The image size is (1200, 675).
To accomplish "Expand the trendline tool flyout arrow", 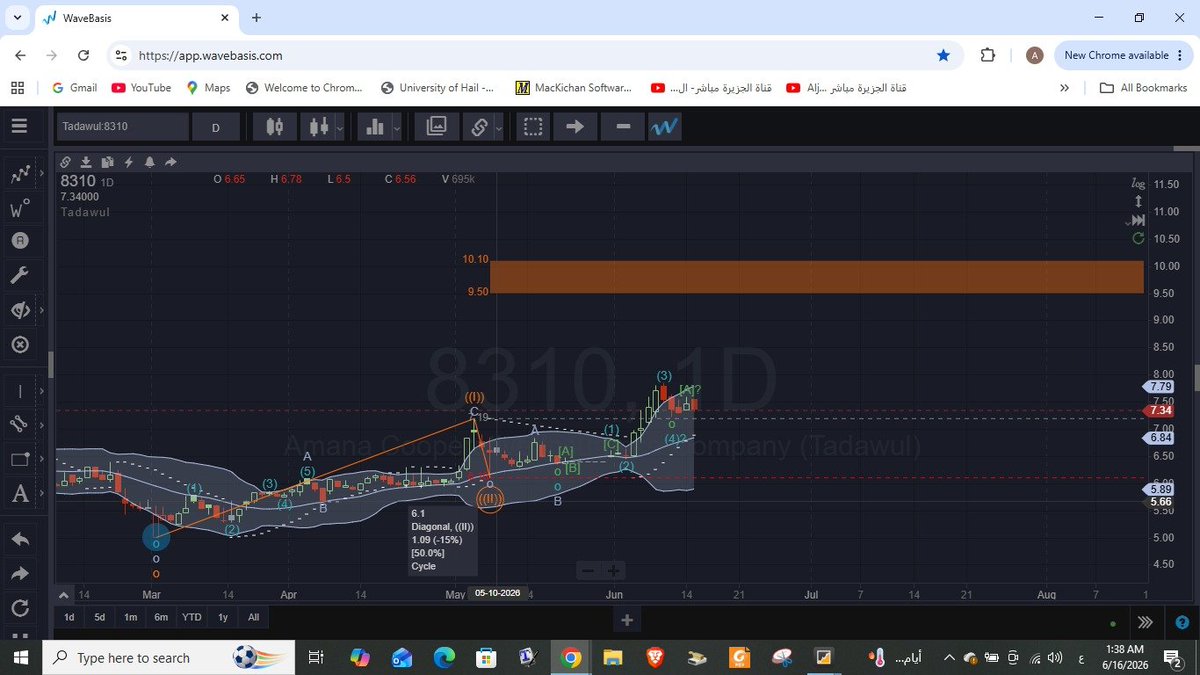I will pyautogui.click(x=42, y=424).
